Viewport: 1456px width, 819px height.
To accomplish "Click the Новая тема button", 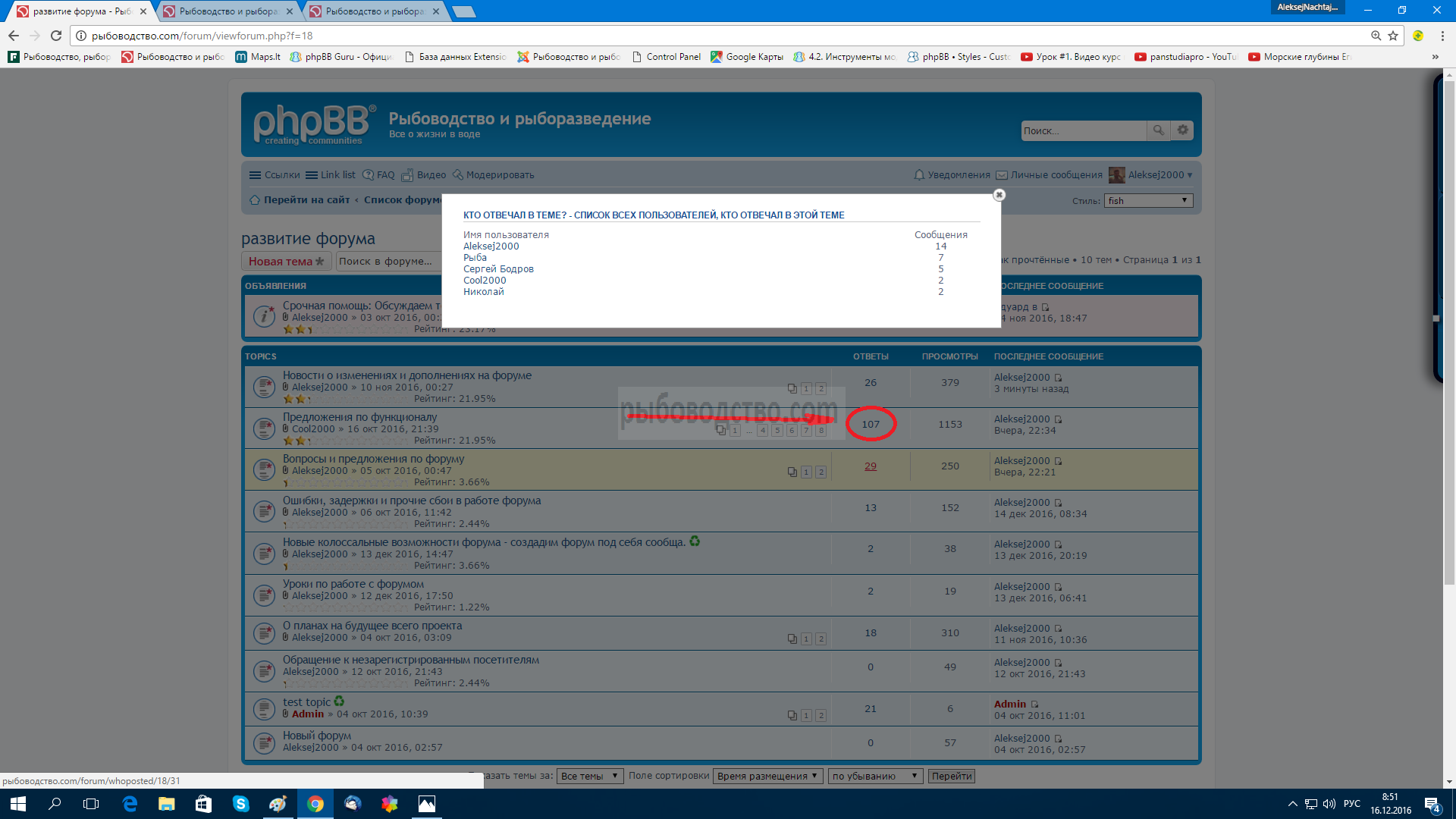I will pos(286,262).
